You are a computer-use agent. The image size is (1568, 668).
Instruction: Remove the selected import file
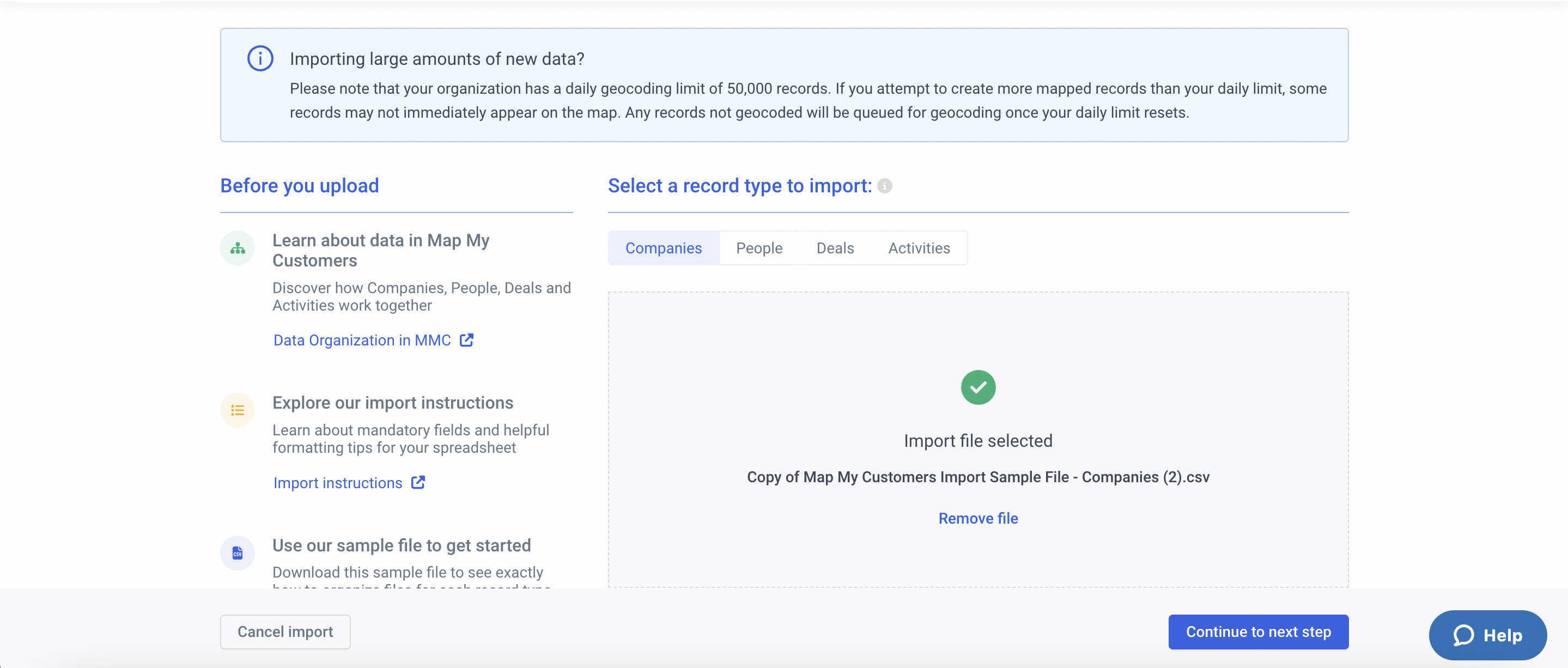click(x=978, y=518)
